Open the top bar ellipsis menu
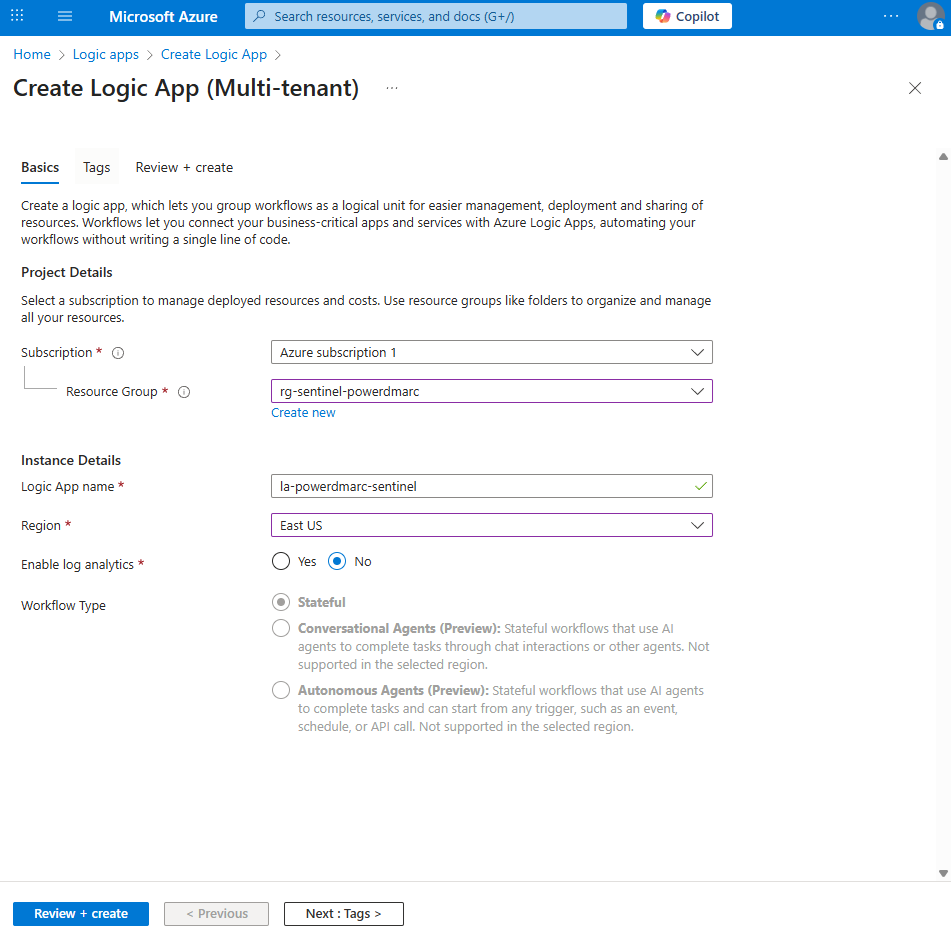The height and width of the screenshot is (943, 951). click(890, 16)
